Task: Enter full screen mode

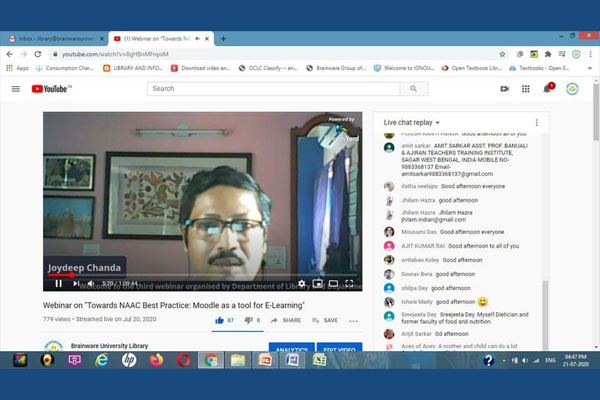Action: click(349, 283)
